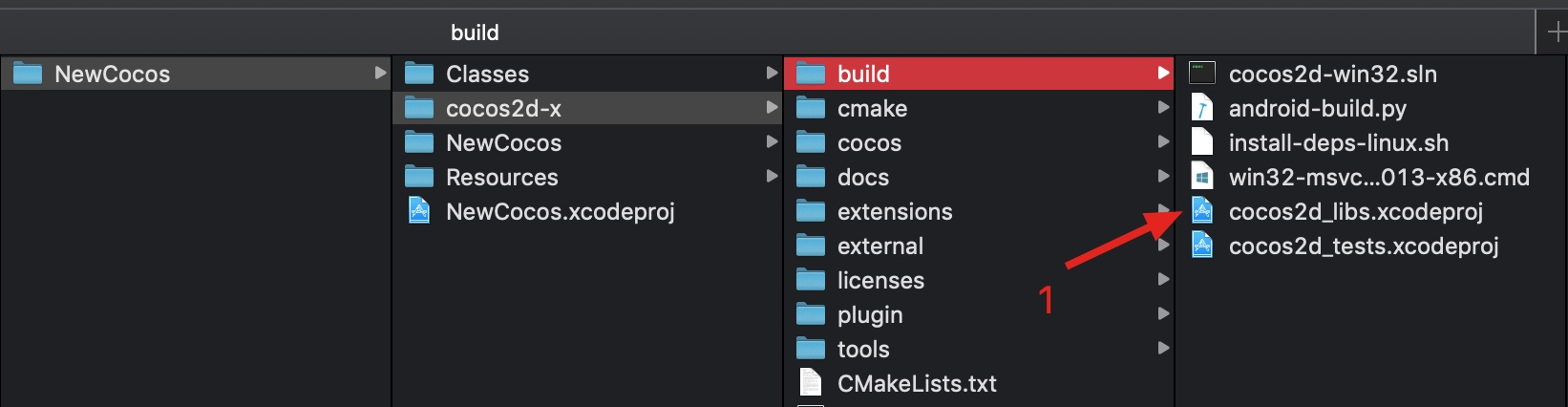The height and width of the screenshot is (407, 1568).
Task: Click the android-build.py Python file icon
Action: pos(1202,108)
